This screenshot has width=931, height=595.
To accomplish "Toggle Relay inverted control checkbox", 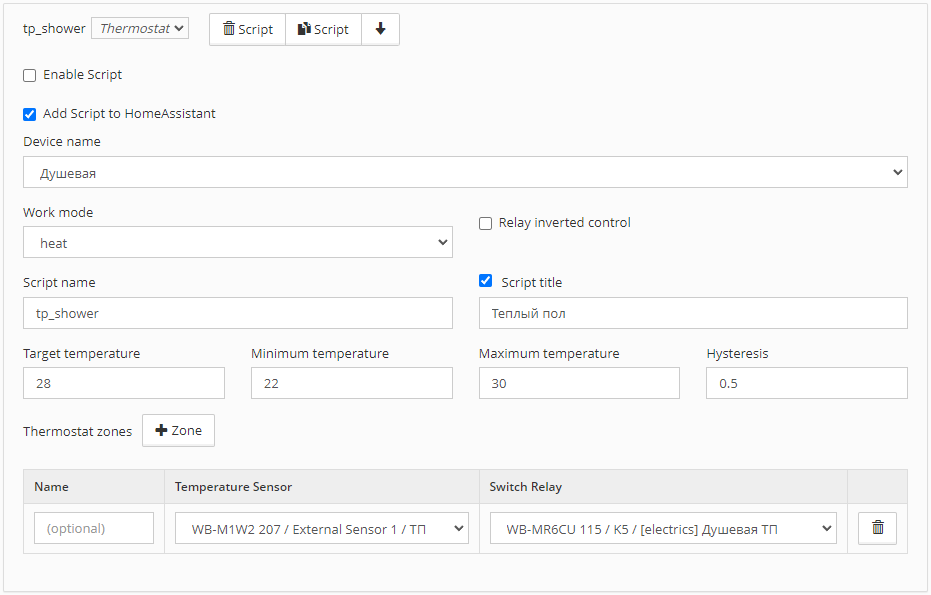I will click(x=486, y=223).
